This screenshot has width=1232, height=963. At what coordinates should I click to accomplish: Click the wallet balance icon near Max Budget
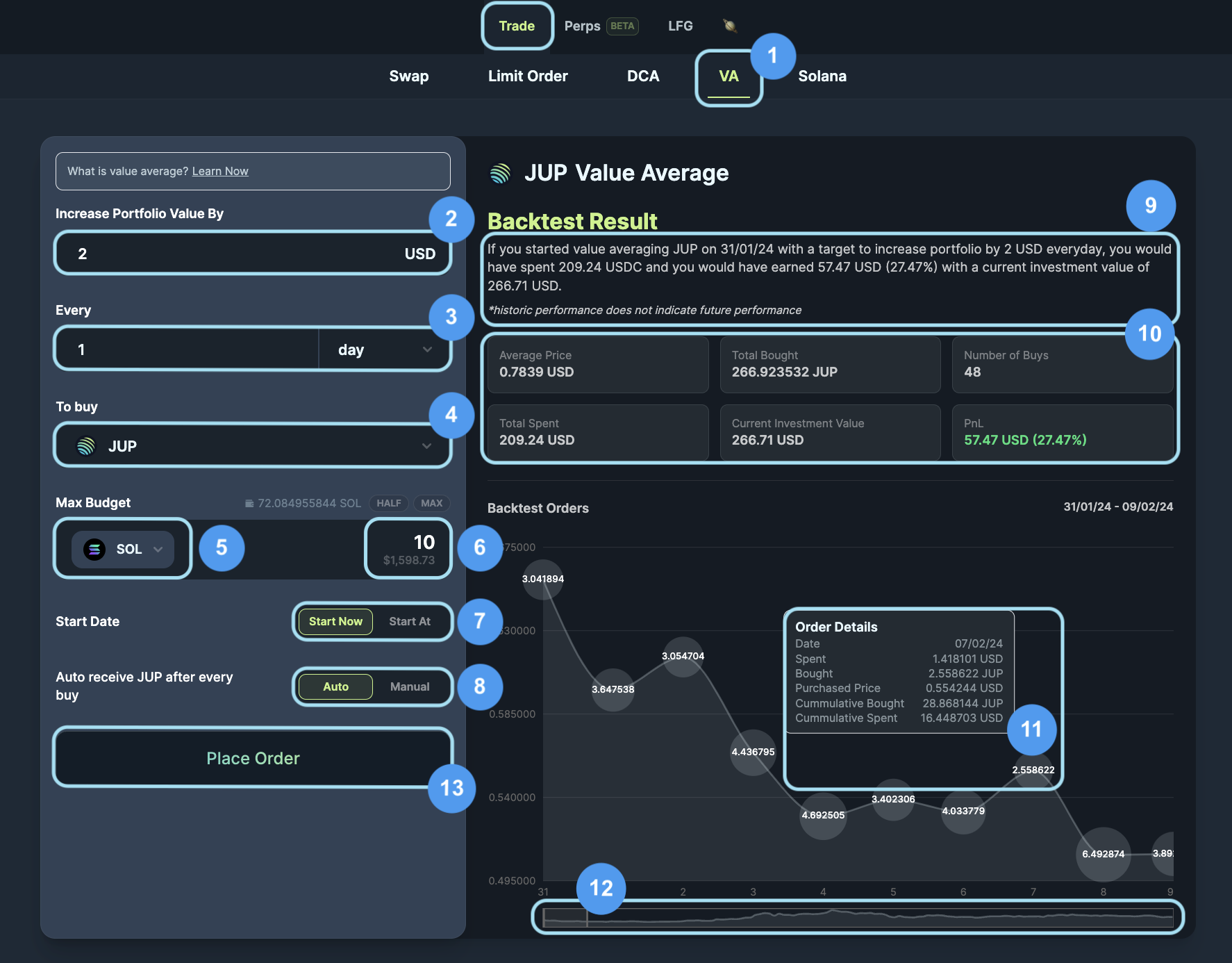point(249,503)
